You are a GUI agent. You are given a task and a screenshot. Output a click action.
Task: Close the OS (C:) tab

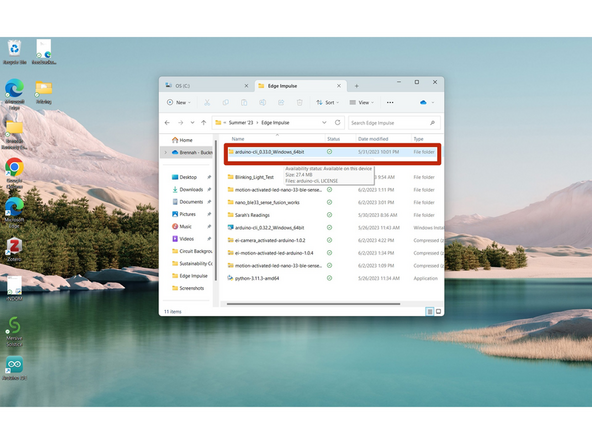[246, 86]
